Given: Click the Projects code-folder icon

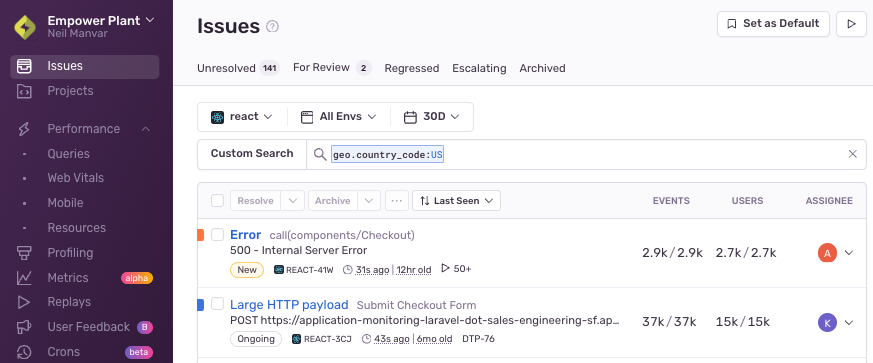Looking at the screenshot, I should (24, 91).
